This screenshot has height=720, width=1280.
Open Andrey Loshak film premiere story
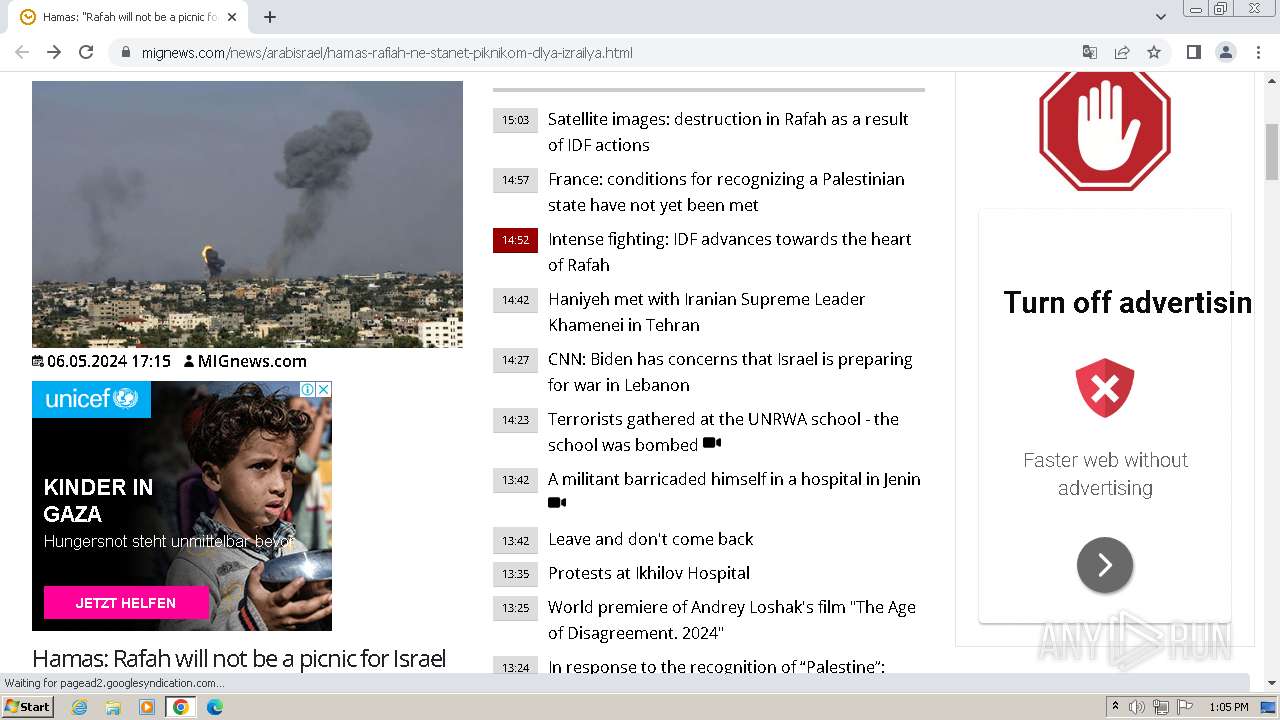coord(732,620)
